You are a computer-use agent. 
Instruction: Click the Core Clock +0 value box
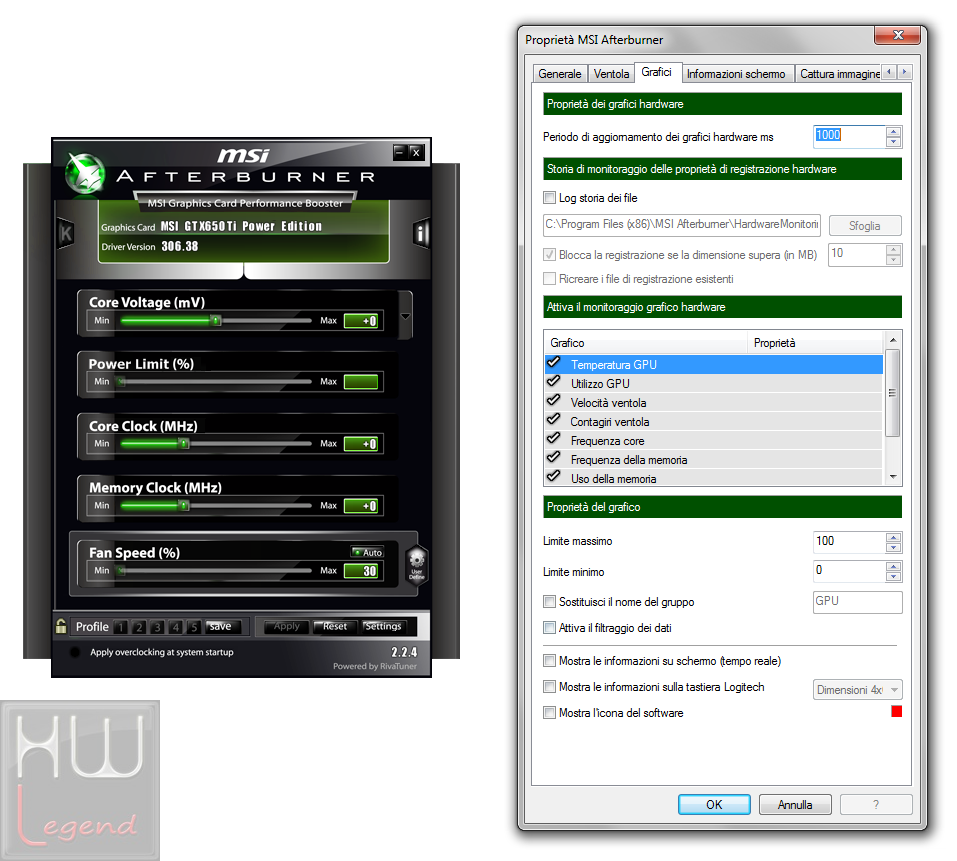coord(361,444)
